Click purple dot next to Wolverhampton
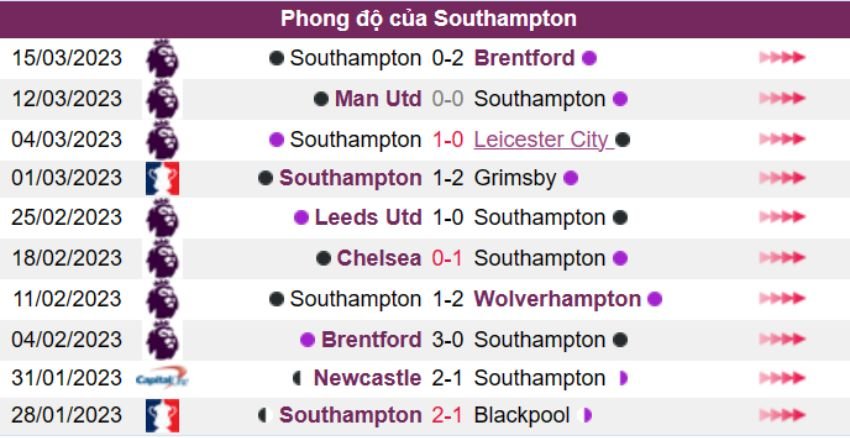Viewport: 850px width, 438px height. (655, 299)
